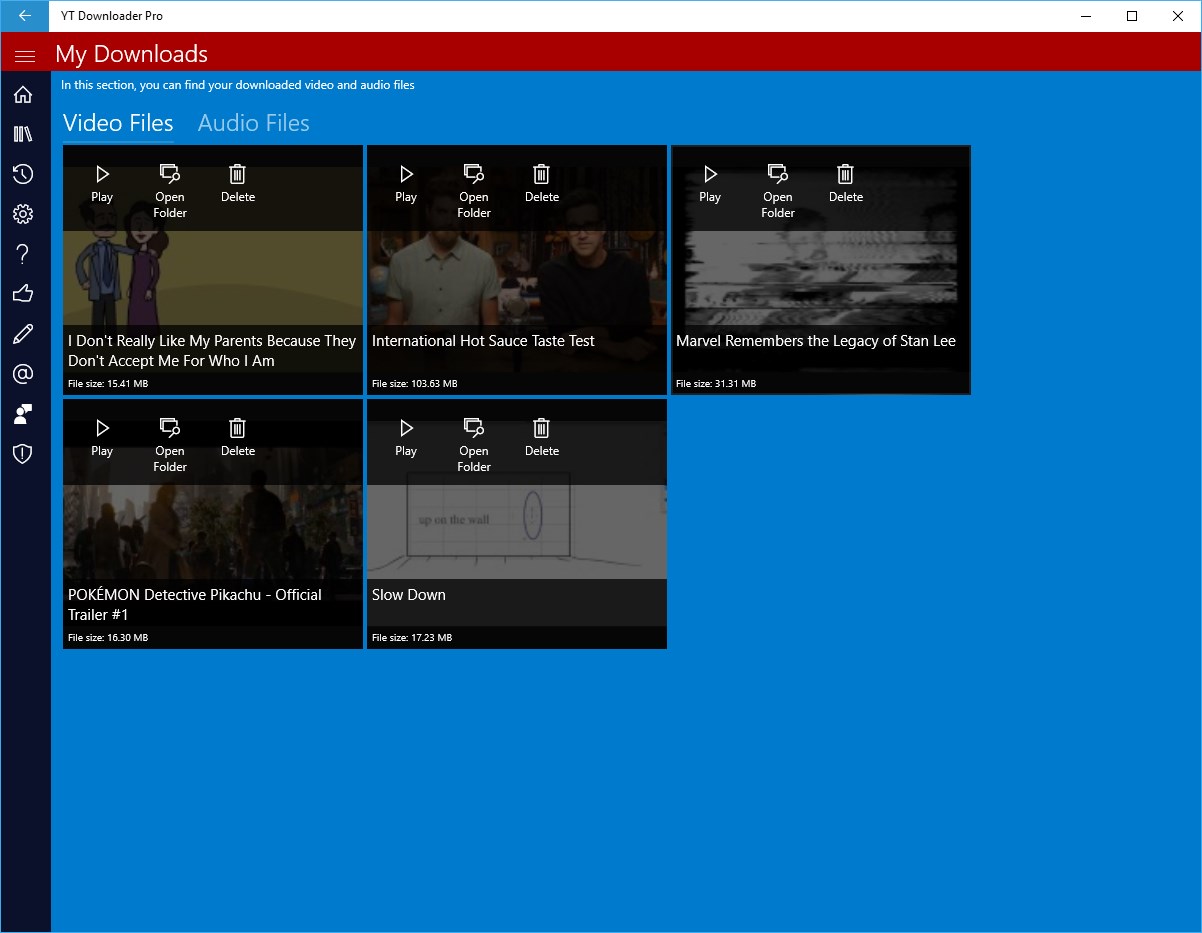Switch to Video Files tab
Viewport: 1202px width, 933px height.
click(x=118, y=123)
